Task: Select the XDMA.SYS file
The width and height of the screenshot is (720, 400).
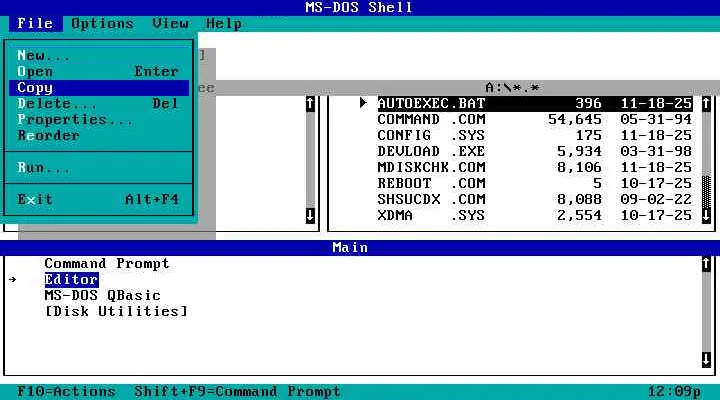Action: [535, 215]
